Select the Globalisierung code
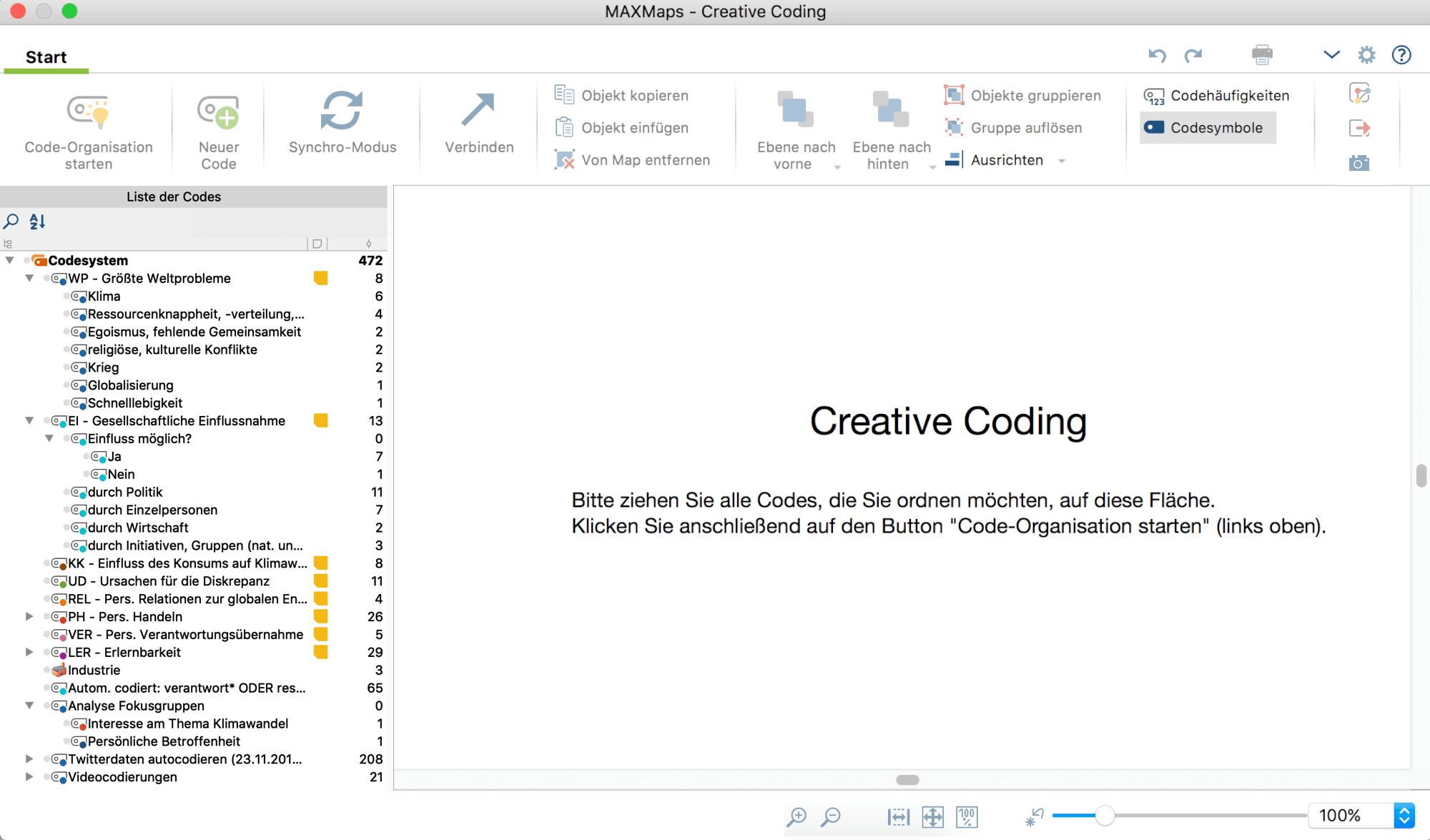This screenshot has width=1430, height=840. (x=130, y=385)
